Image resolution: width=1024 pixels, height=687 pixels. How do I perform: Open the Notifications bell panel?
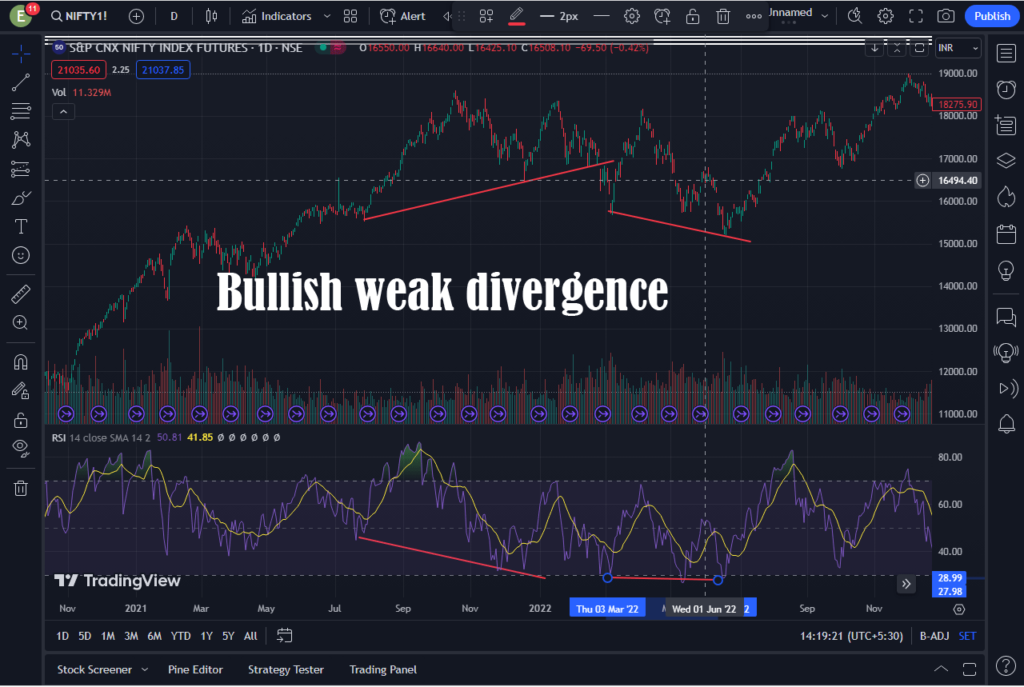tap(1006, 424)
